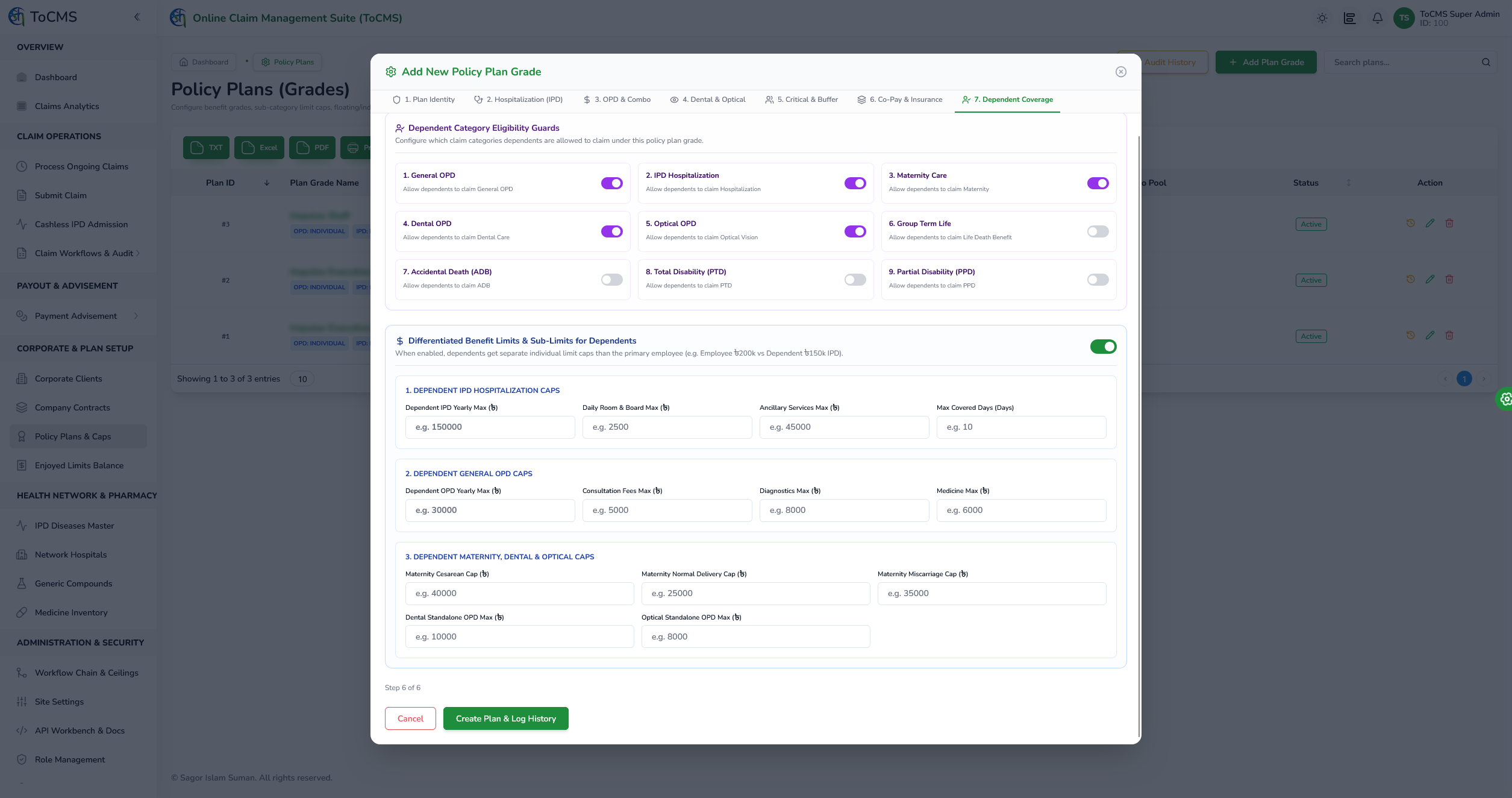
Task: Go to 6. Co-Pay & Insurance tab
Action: 900,100
